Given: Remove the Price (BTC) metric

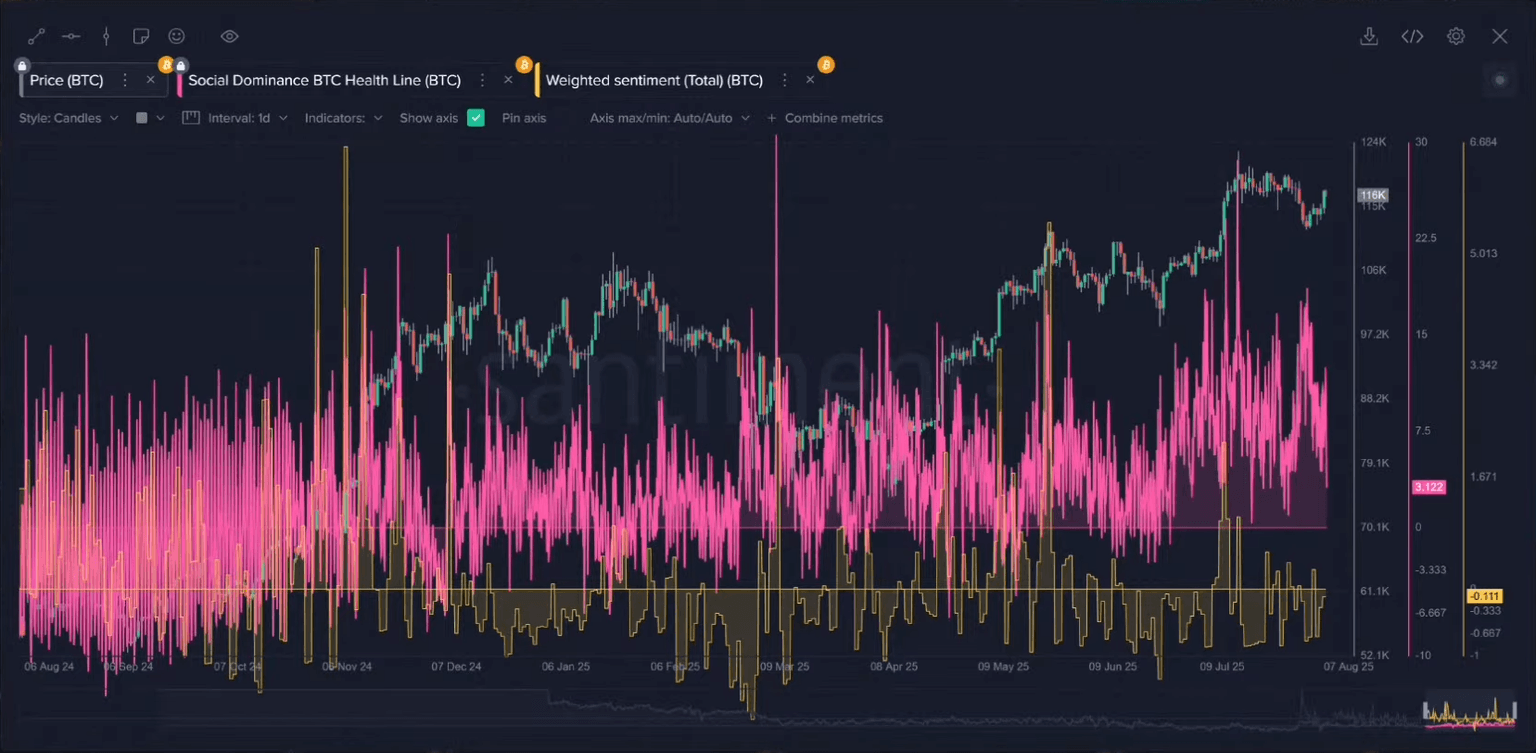Looking at the screenshot, I should point(151,80).
